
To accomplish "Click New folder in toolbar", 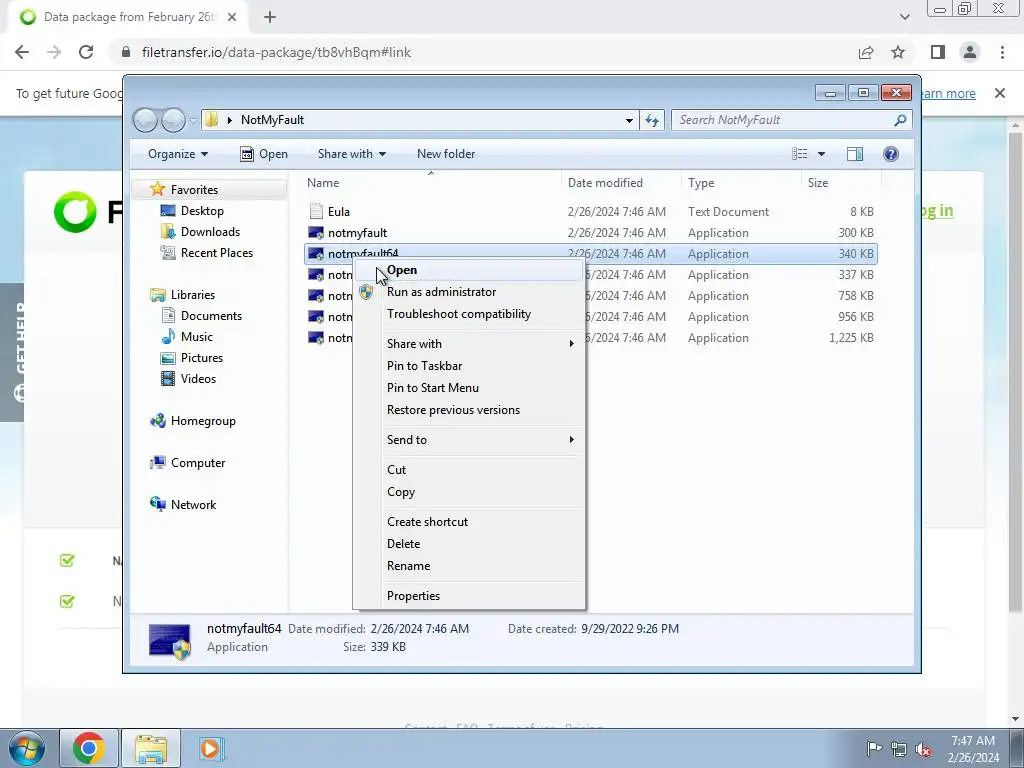I will [446, 154].
